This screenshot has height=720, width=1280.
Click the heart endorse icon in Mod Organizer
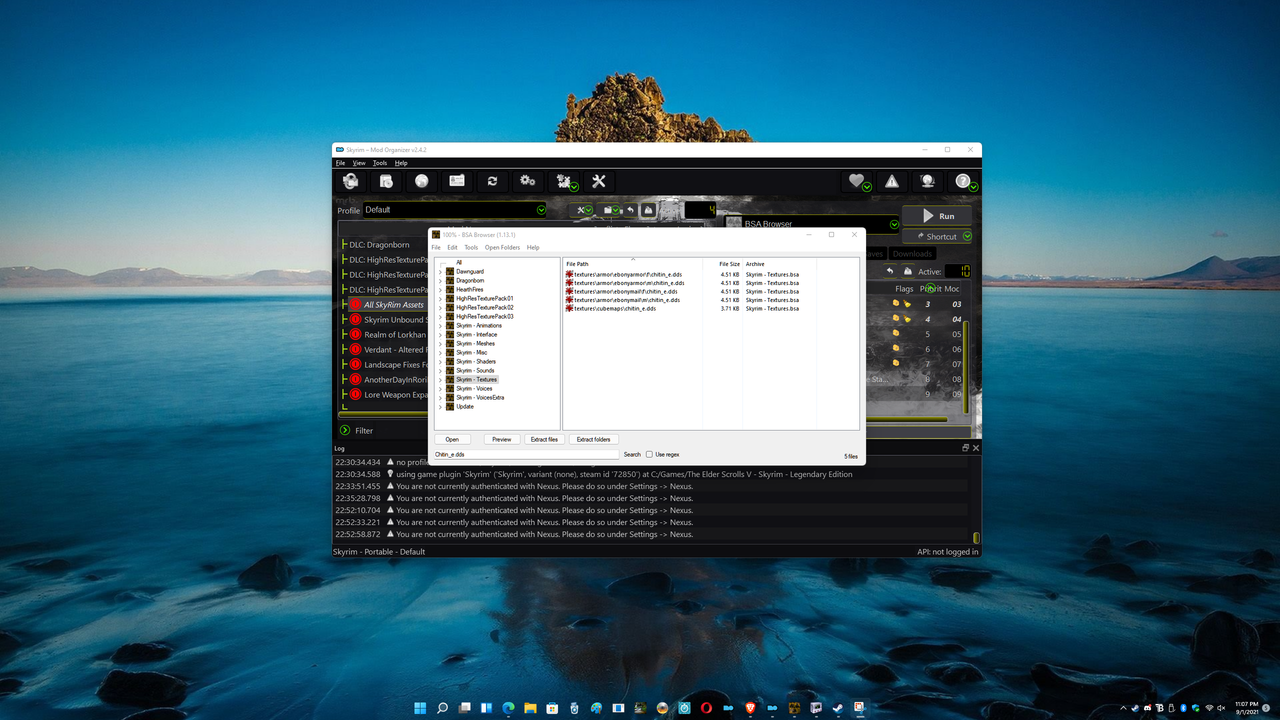click(x=857, y=181)
